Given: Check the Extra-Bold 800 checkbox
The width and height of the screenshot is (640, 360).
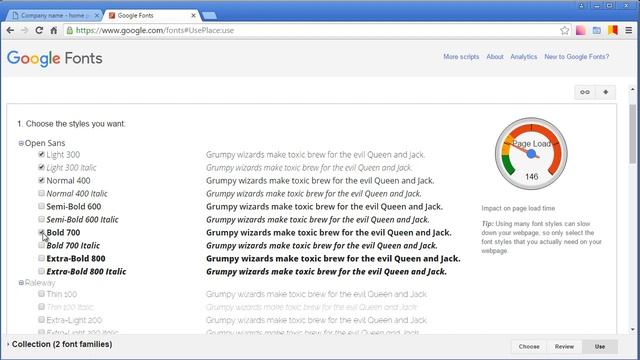Looking at the screenshot, I should (41, 258).
